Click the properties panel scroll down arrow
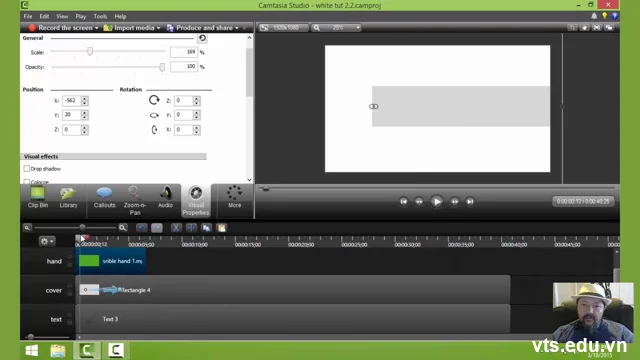The width and height of the screenshot is (640, 360). (x=249, y=180)
